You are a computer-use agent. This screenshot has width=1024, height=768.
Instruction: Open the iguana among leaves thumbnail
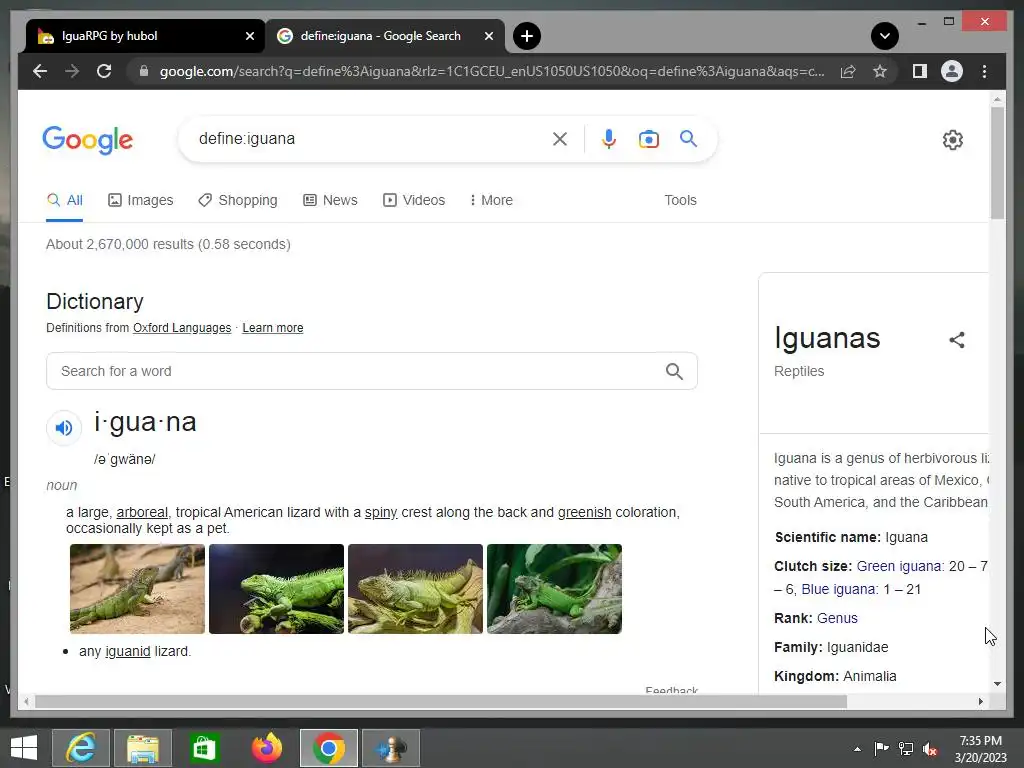point(554,589)
